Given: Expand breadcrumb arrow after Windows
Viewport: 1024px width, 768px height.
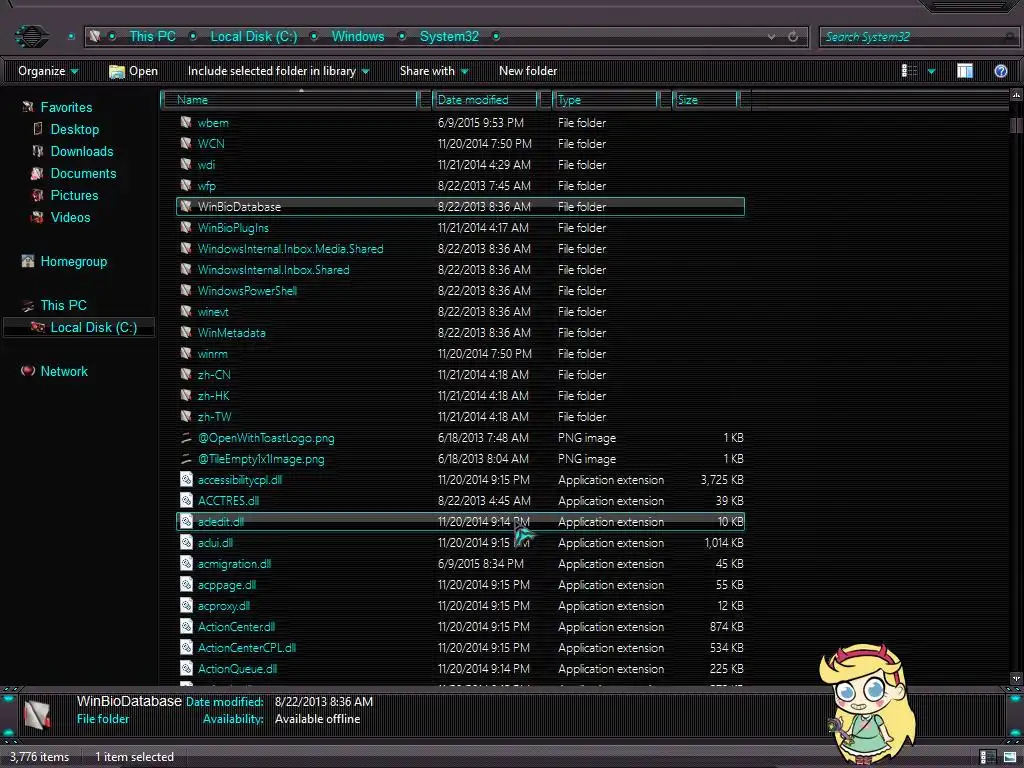Looking at the screenshot, I should [x=402, y=37].
